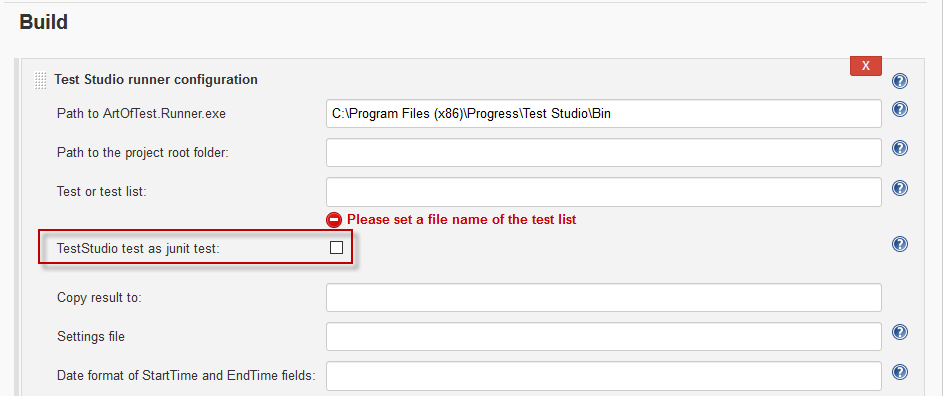The image size is (946, 396).
Task: Grab the build step drag handle
Action: pyautogui.click(x=40, y=80)
